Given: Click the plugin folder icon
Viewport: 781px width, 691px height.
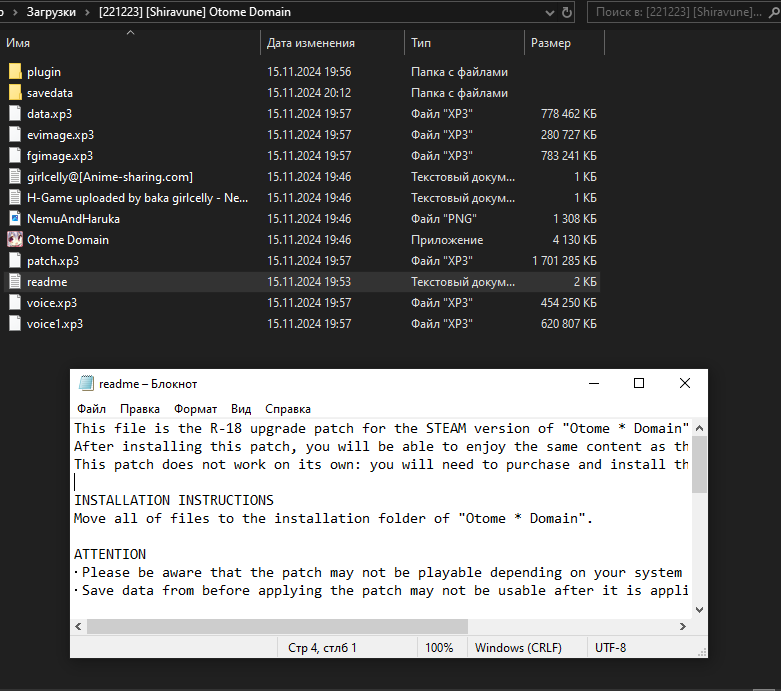Looking at the screenshot, I should pyautogui.click(x=15, y=72).
